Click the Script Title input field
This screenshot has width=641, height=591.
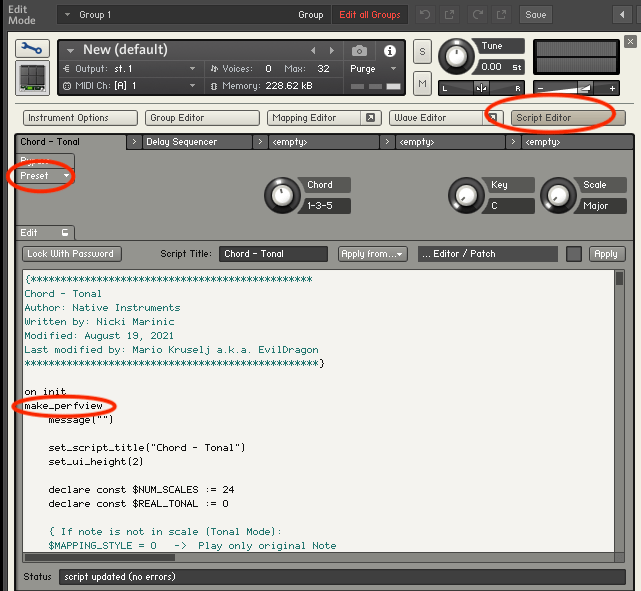(x=273, y=254)
